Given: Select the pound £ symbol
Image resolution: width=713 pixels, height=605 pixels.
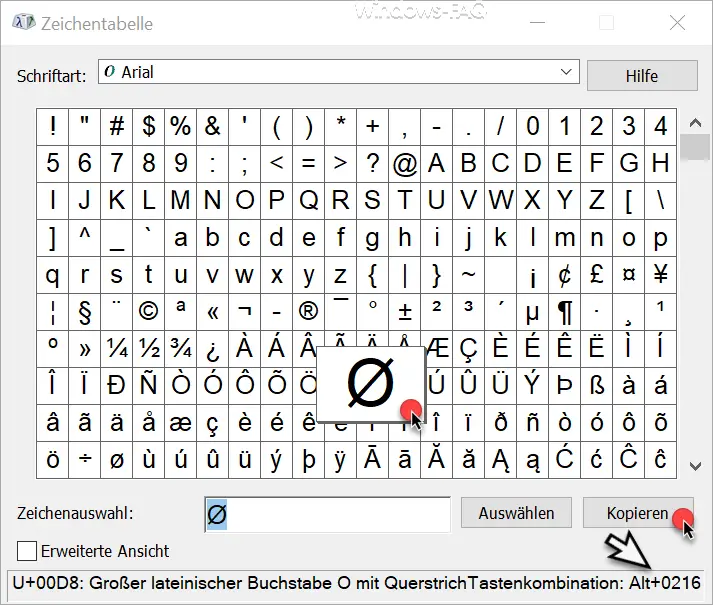Looking at the screenshot, I should coord(597,275).
